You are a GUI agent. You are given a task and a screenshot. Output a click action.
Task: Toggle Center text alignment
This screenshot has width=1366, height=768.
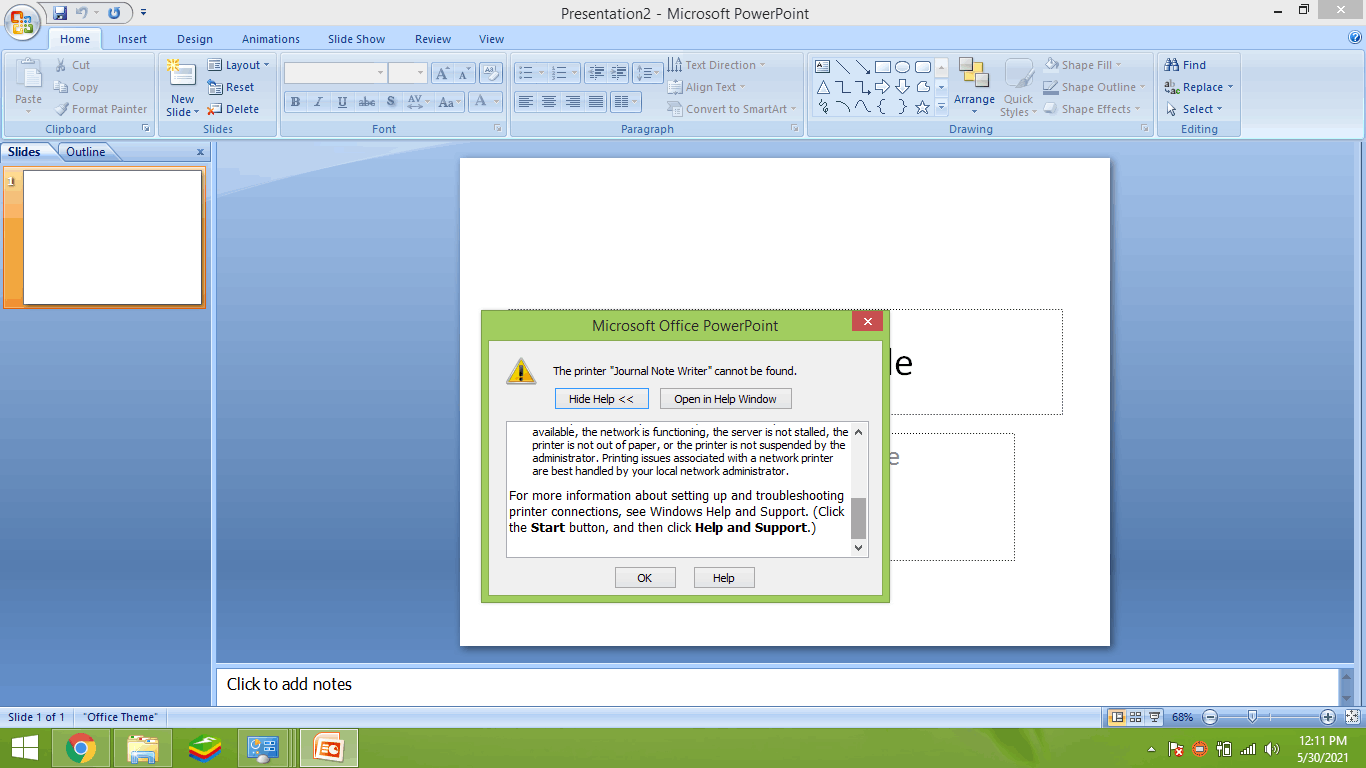click(549, 102)
